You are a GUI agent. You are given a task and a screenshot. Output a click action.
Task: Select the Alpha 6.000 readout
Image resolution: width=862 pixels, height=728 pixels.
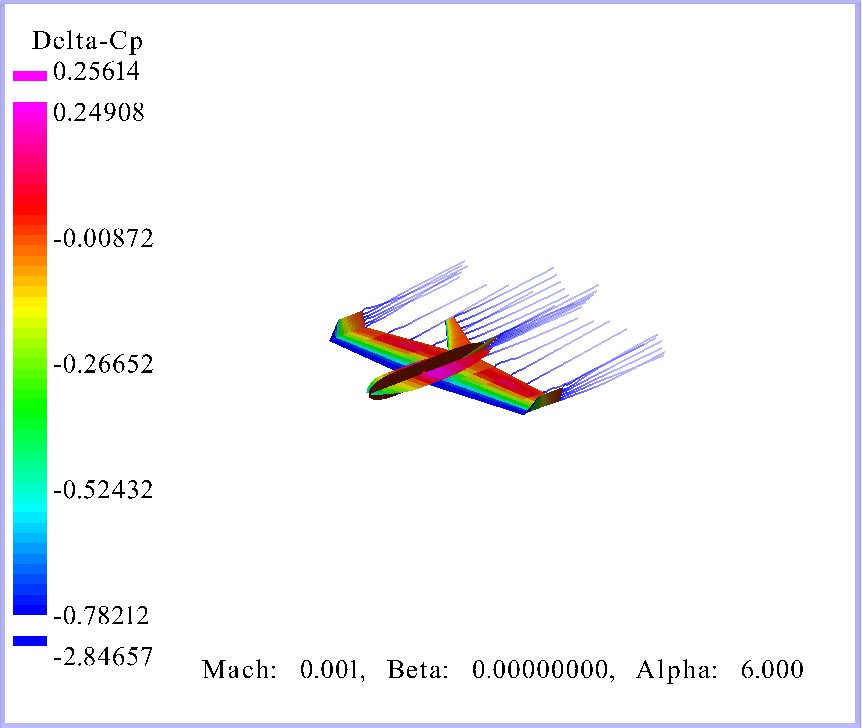pyautogui.click(x=719, y=669)
